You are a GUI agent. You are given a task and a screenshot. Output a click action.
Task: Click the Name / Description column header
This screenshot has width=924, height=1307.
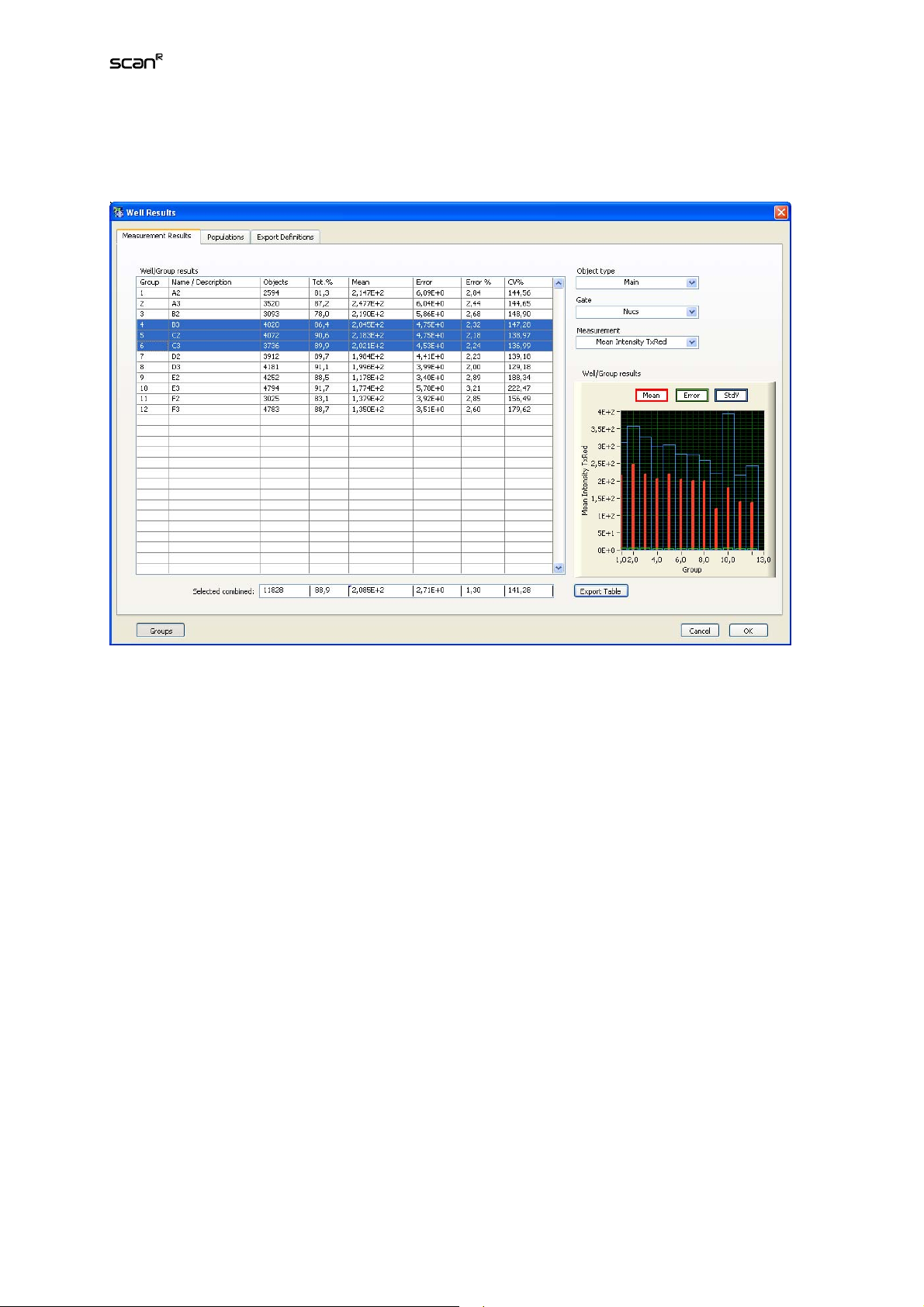214,282
